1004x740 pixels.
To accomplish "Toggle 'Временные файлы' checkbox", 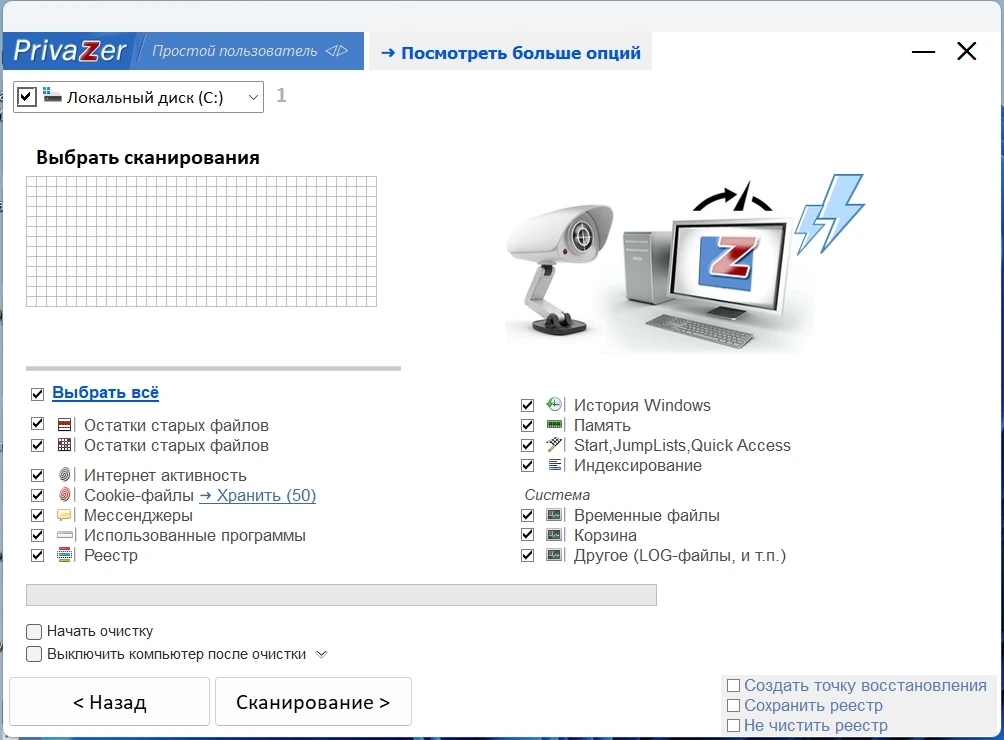I will click(x=528, y=515).
